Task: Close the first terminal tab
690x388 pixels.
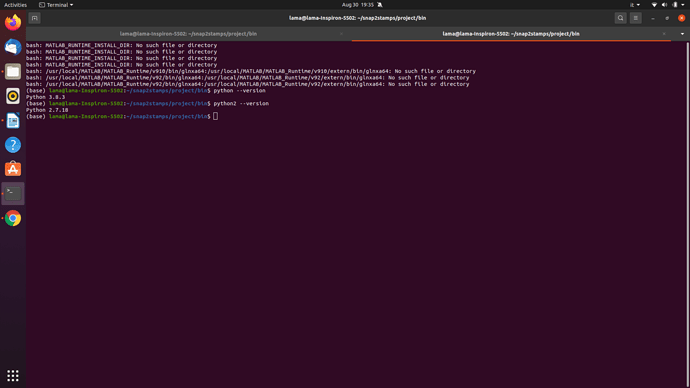Action: pos(341,34)
